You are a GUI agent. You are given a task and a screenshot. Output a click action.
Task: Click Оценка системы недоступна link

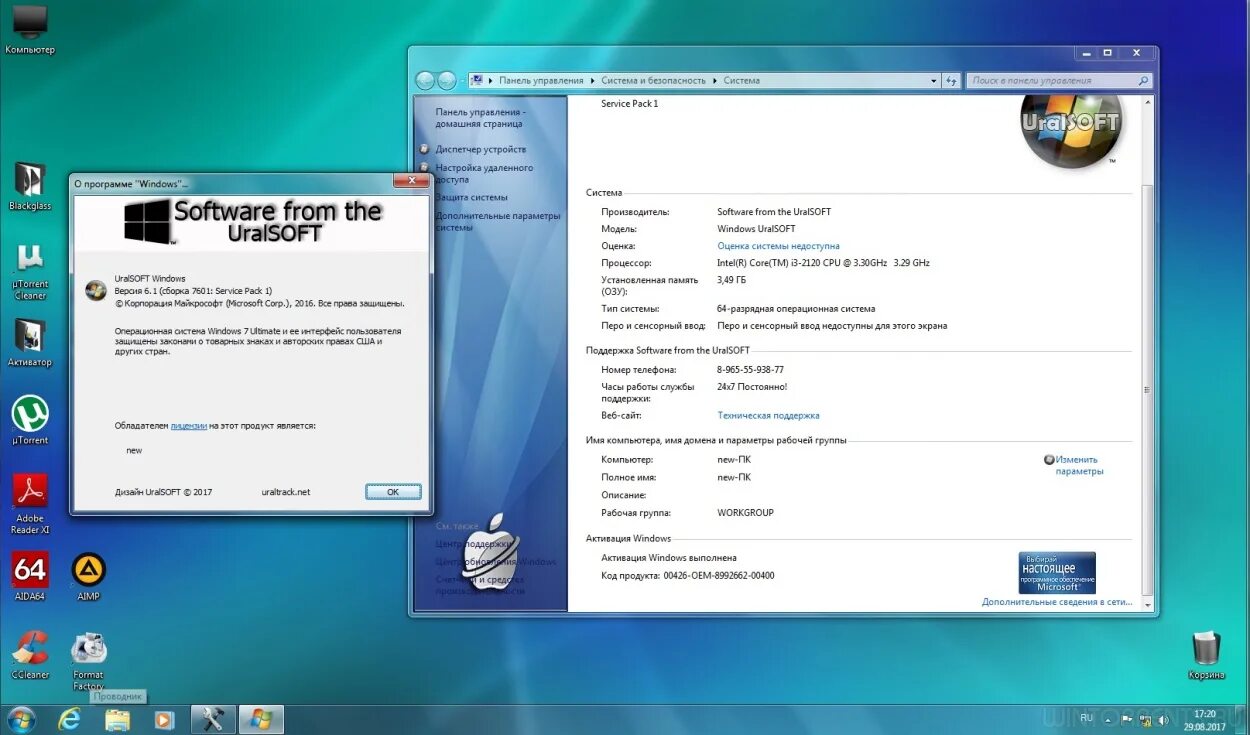tap(778, 246)
